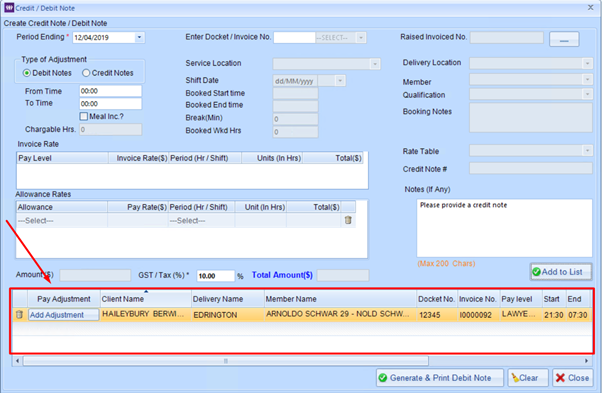Click the scroll right arrow under list
Image resolution: width=602 pixels, height=393 pixels.
point(586,361)
